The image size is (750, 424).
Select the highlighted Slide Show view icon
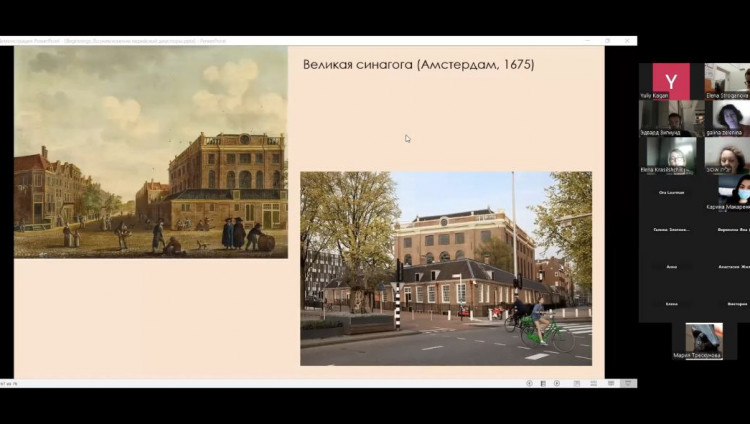[628, 383]
